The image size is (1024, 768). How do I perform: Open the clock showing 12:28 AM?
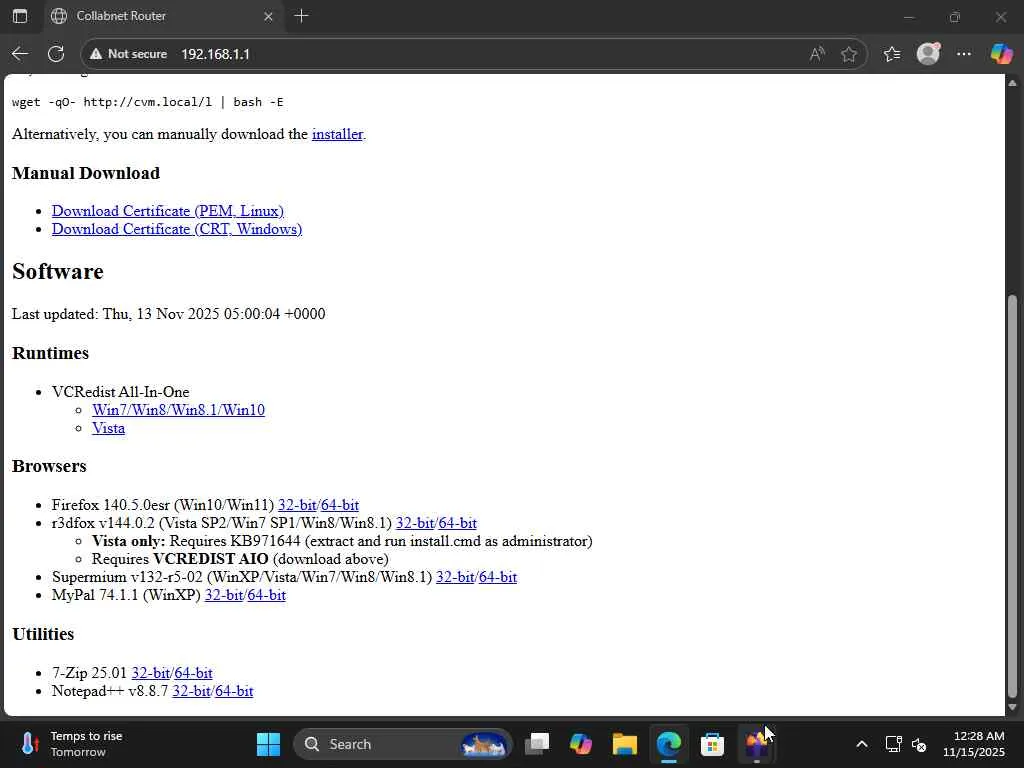(974, 744)
